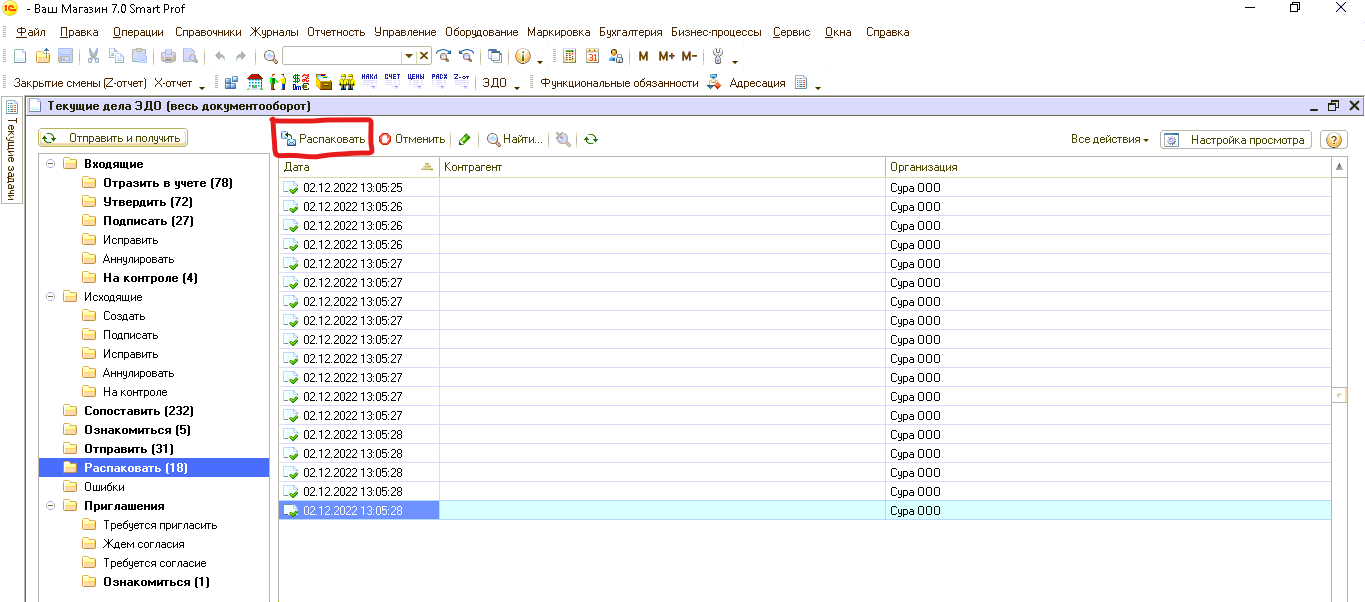
Task: Click the Отправить и получить button
Action: click(x=113, y=138)
